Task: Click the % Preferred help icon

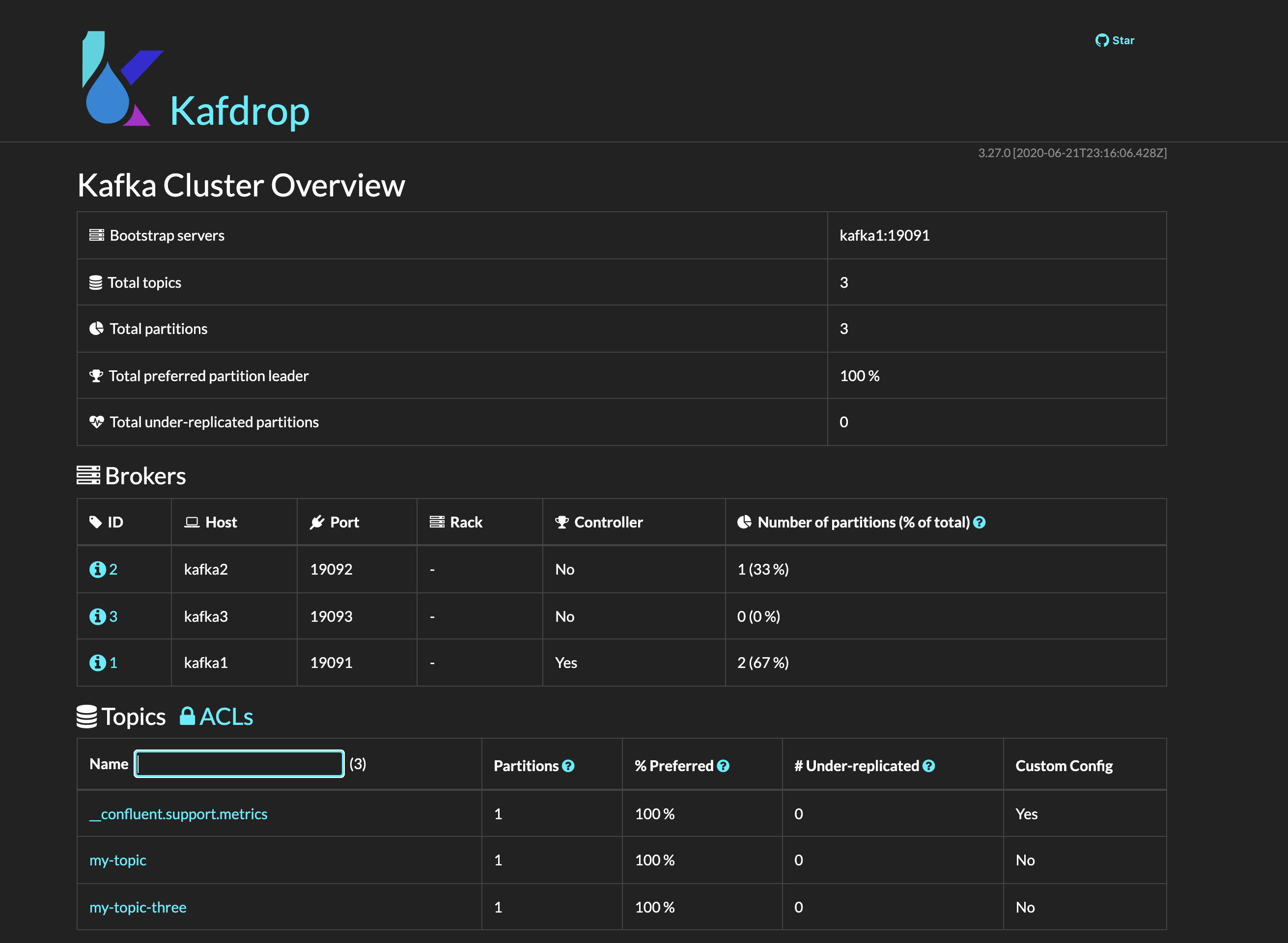Action: 724,766
